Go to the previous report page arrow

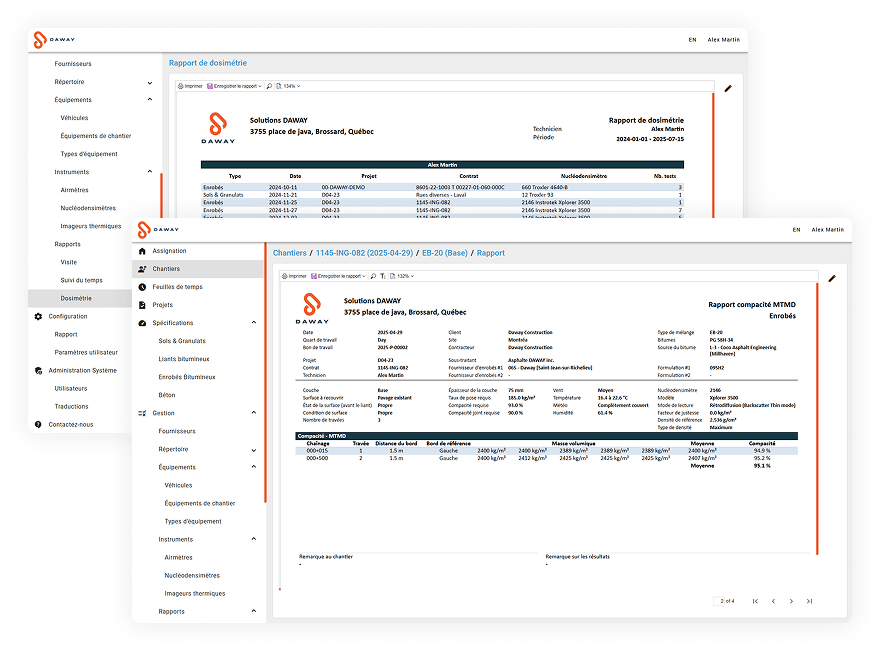pyautogui.click(x=772, y=601)
